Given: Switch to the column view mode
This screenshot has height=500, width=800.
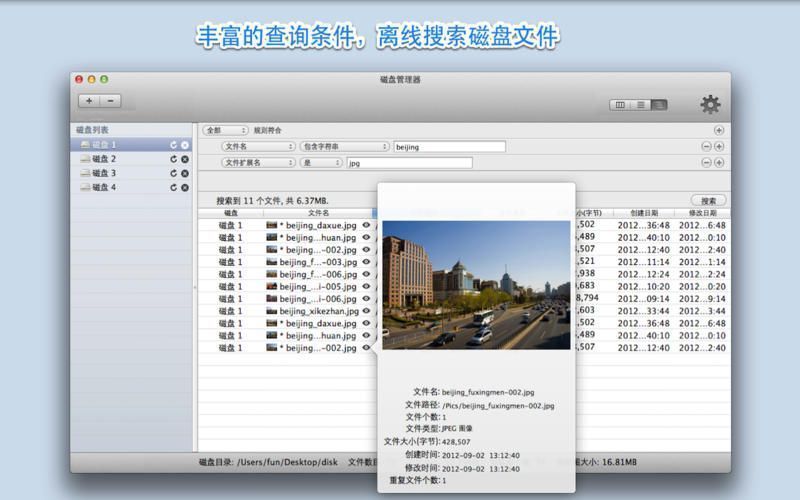Looking at the screenshot, I should click(x=620, y=104).
